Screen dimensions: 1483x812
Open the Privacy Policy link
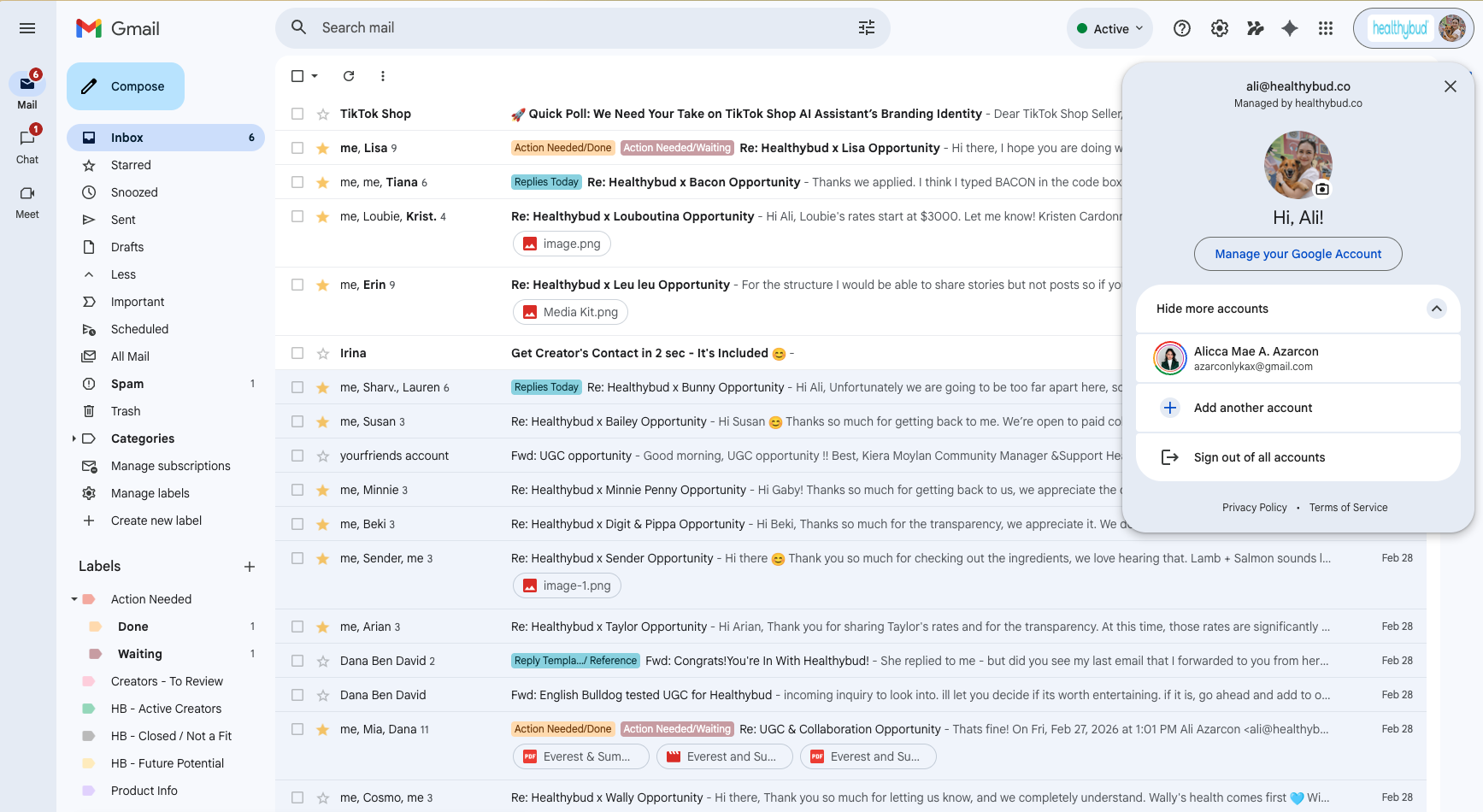[x=1254, y=508]
